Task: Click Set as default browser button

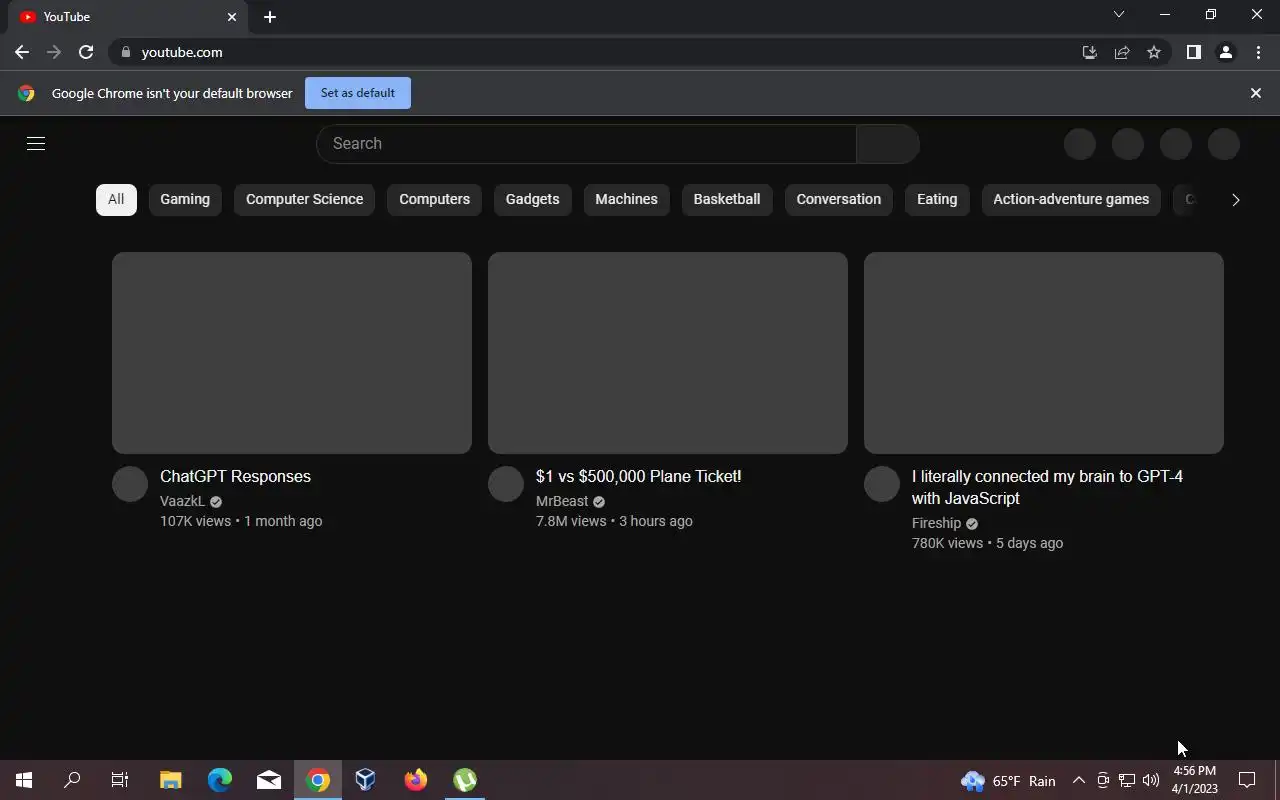Action: pyautogui.click(x=358, y=93)
